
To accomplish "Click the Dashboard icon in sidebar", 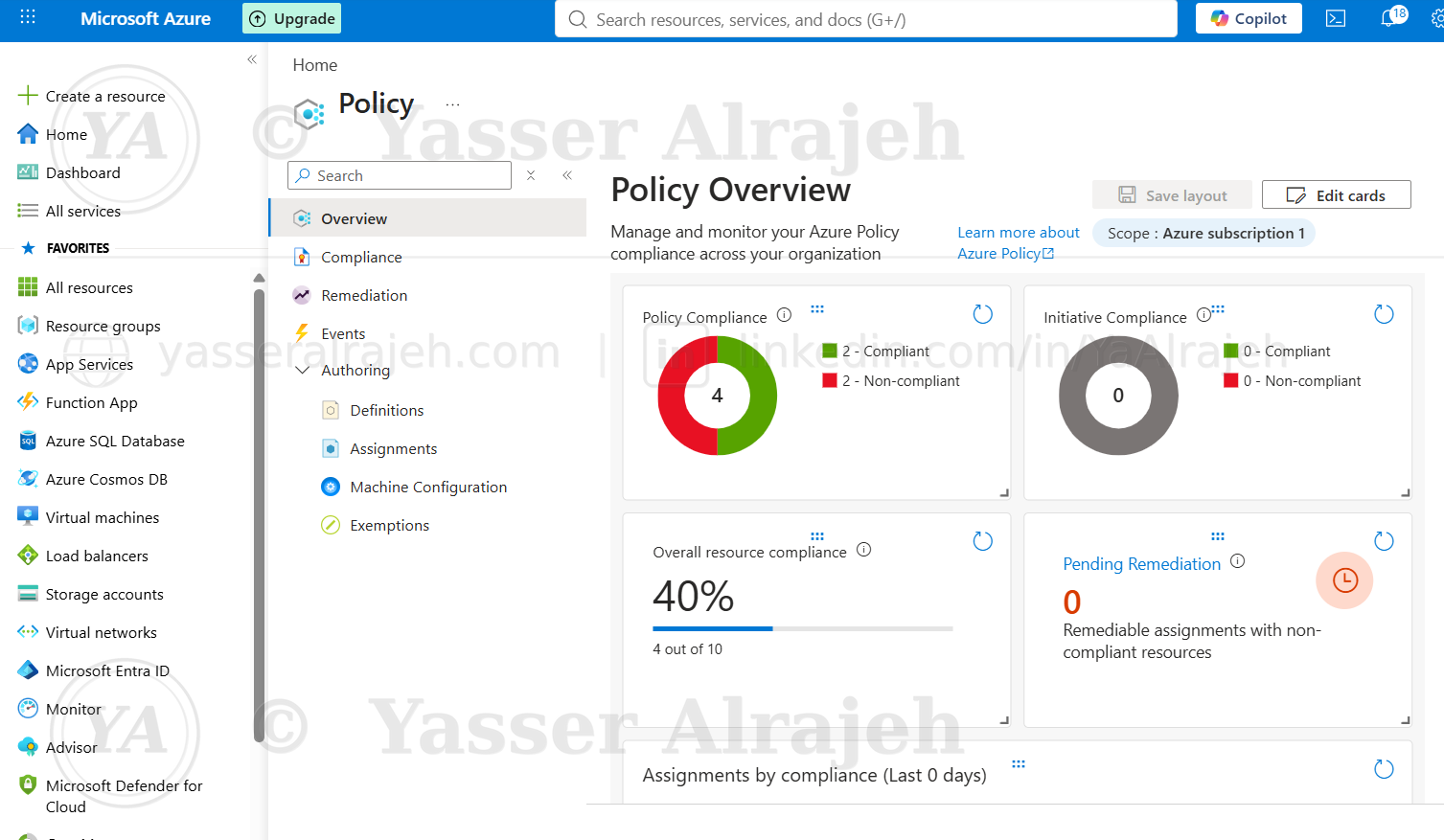I will [28, 172].
